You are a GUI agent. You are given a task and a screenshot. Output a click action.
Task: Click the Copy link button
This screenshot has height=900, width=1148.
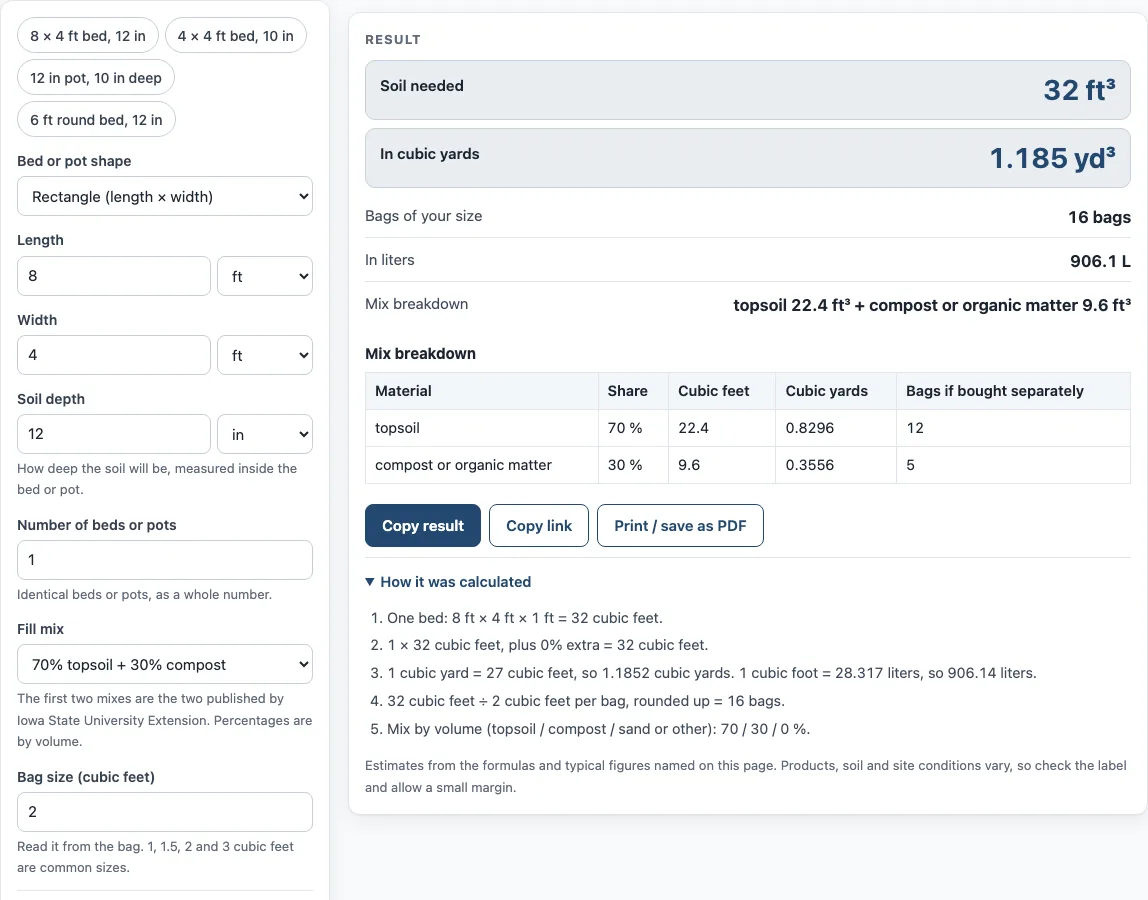point(539,526)
